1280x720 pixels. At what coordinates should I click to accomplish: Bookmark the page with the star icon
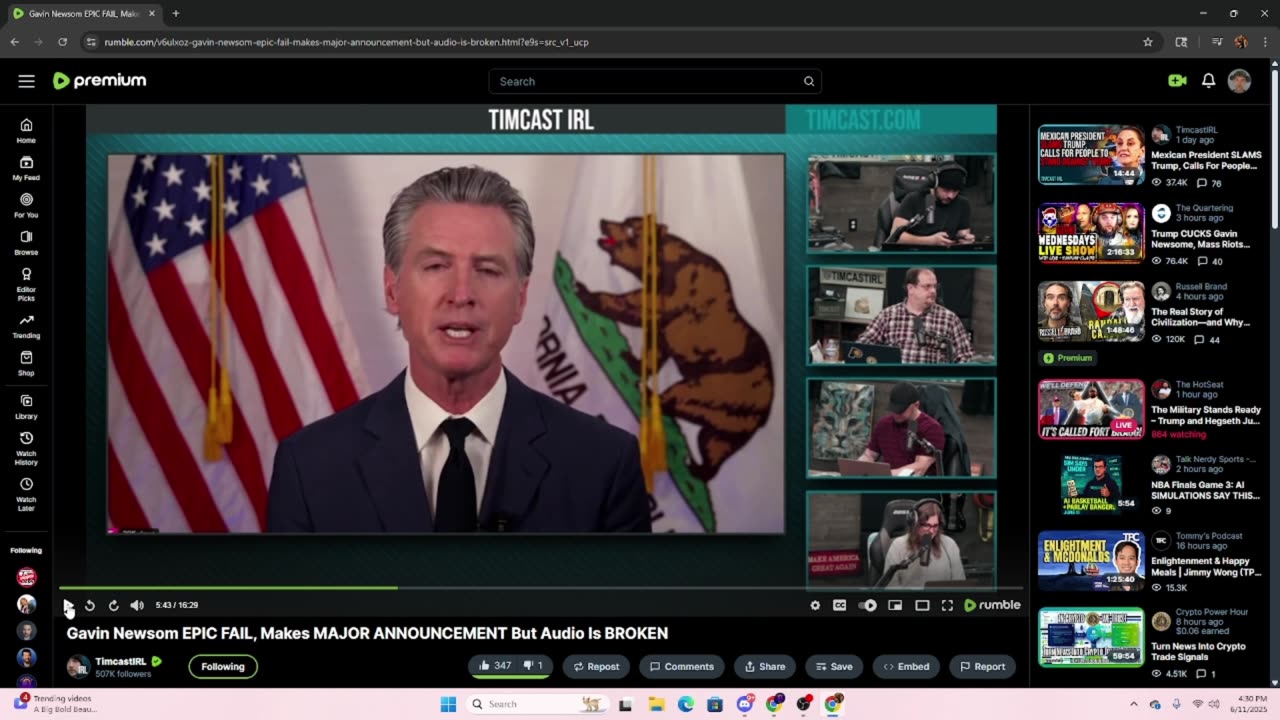(1148, 42)
